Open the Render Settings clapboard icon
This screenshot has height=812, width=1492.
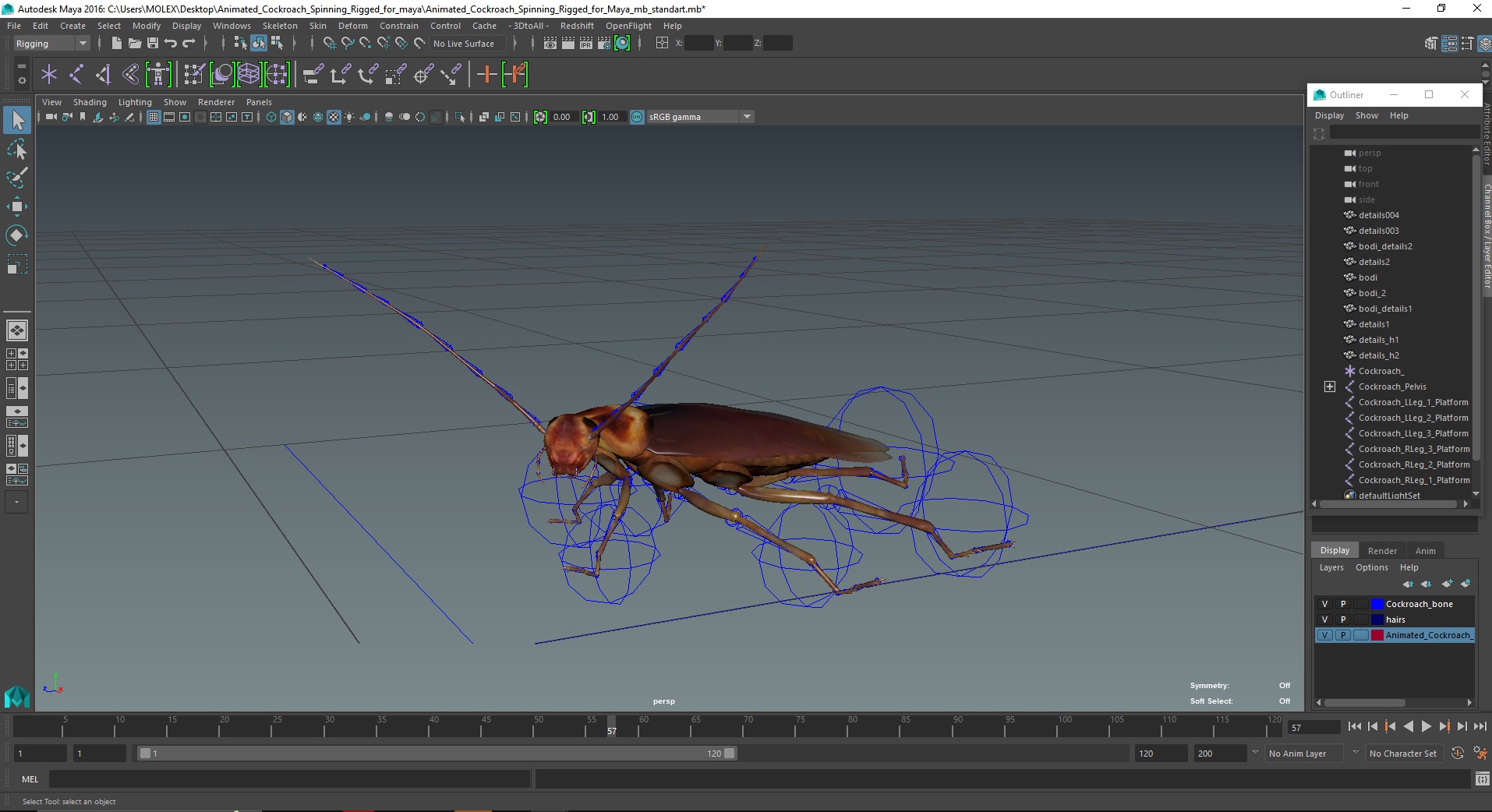click(x=603, y=44)
